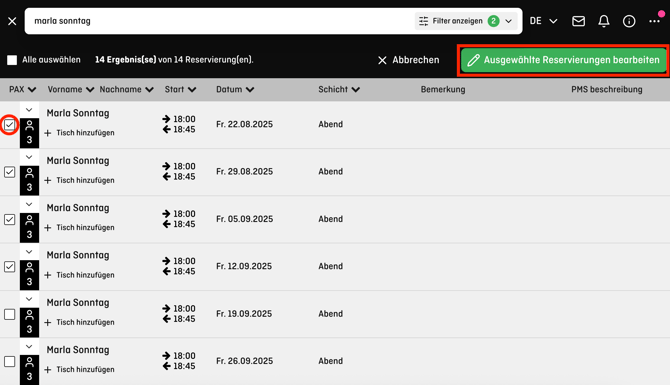Uncheck the reservation checkbox for 29.08.2025
Viewport: 670px width, 385px height.
pyautogui.click(x=9, y=172)
